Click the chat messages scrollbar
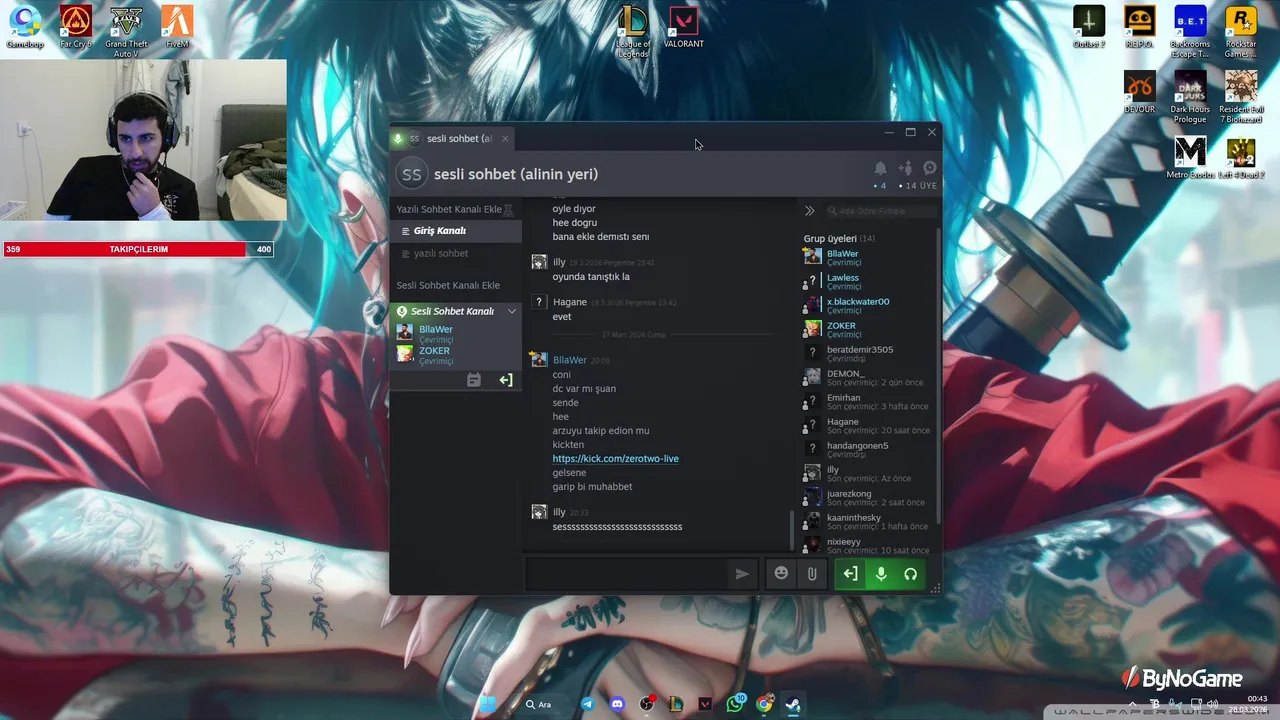Image resolution: width=1280 pixels, height=720 pixels. coord(791,531)
